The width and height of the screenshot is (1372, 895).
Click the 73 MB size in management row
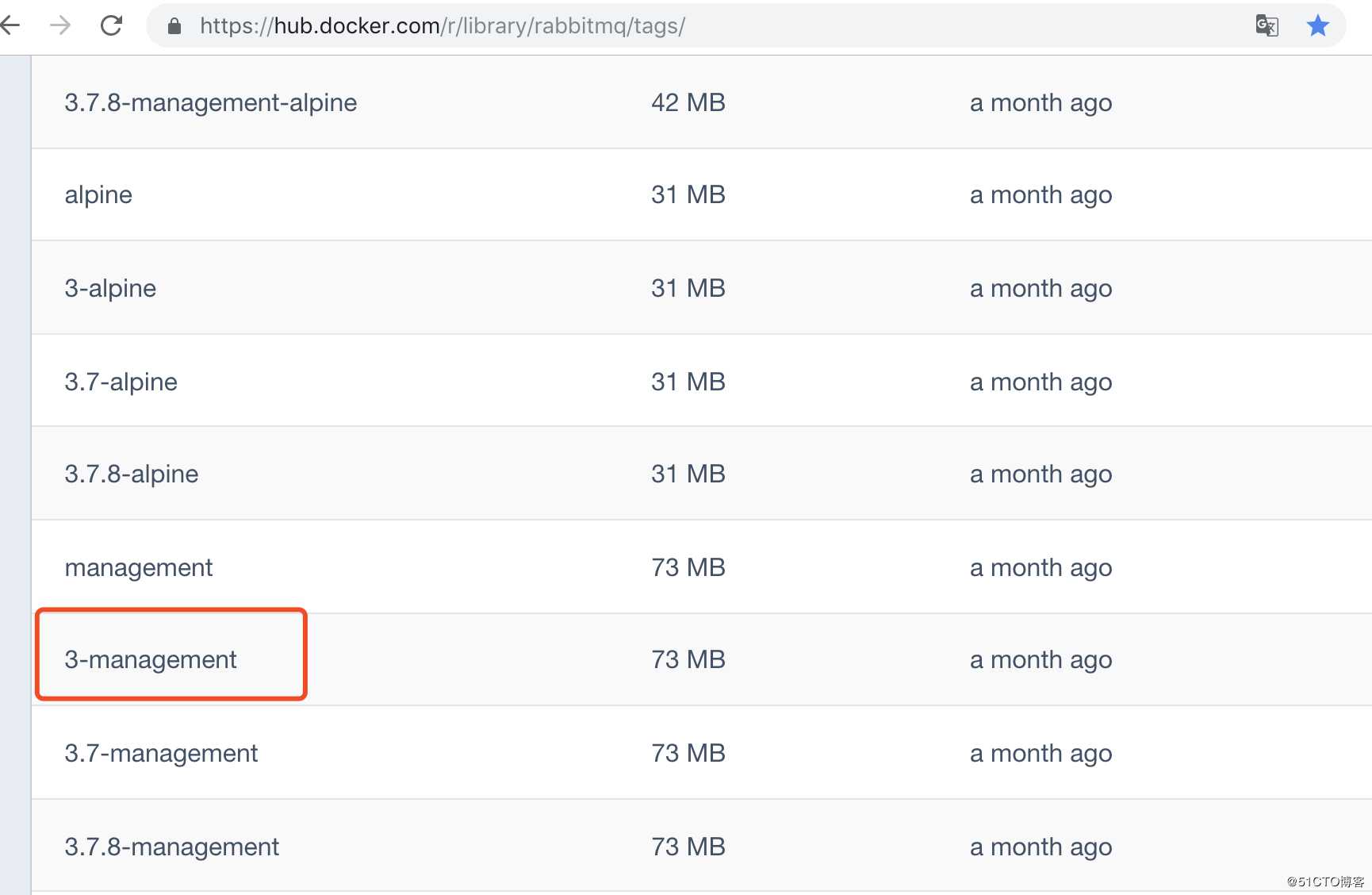[x=688, y=567]
